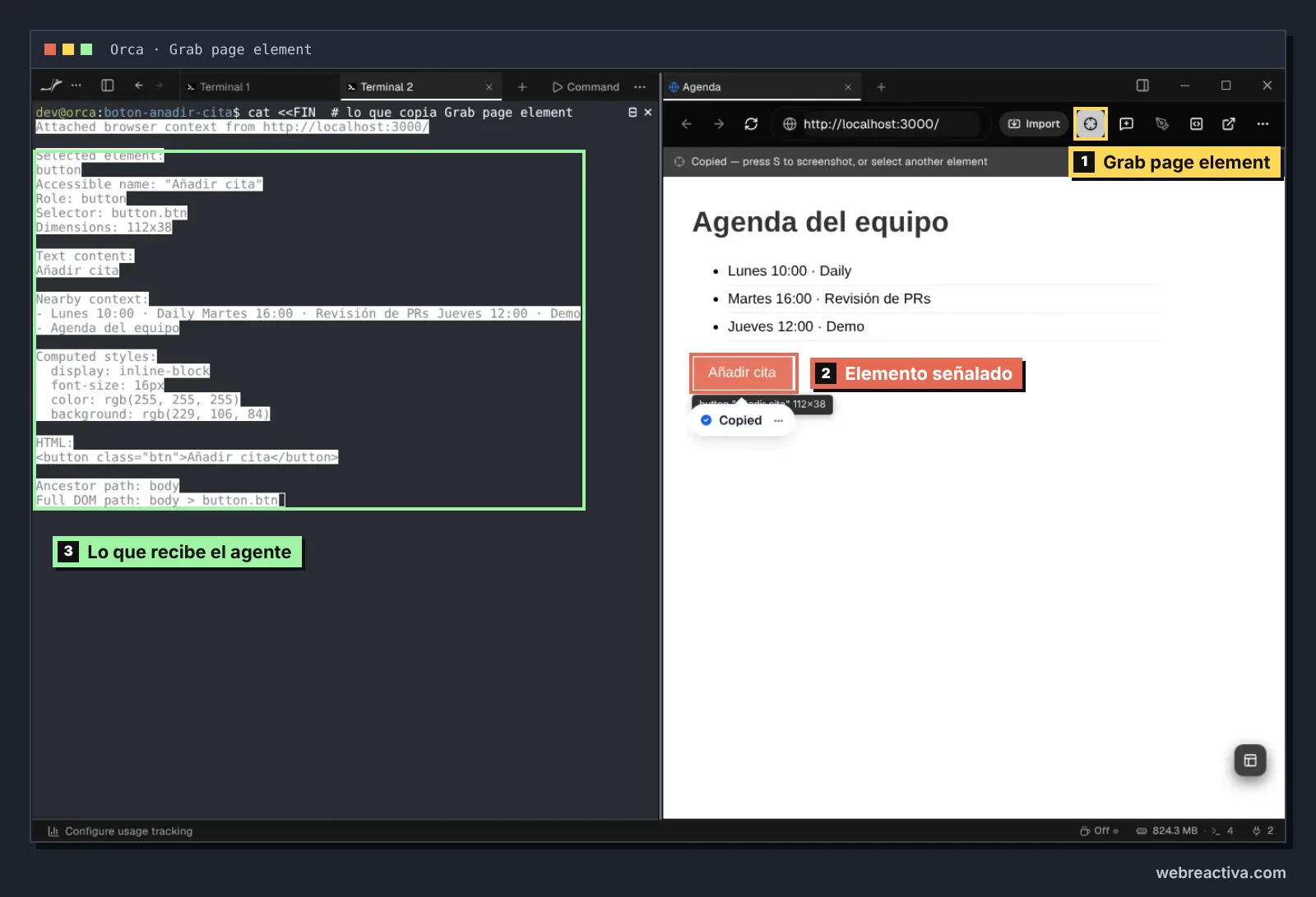Go back in the browser
Screen dimensions: 1316x897
[x=687, y=124]
